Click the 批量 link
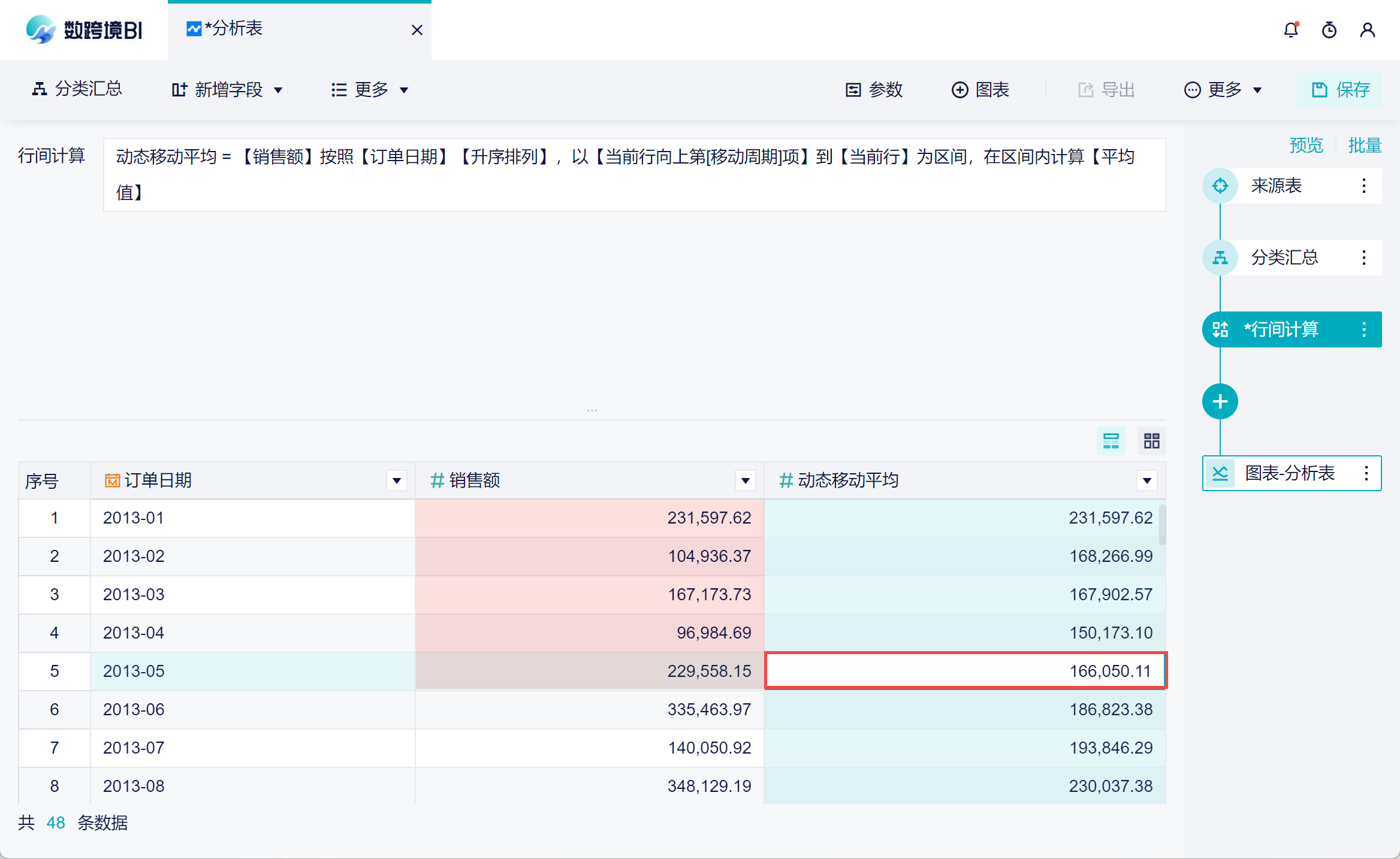Screen dimensions: 1400x859 (1365, 145)
